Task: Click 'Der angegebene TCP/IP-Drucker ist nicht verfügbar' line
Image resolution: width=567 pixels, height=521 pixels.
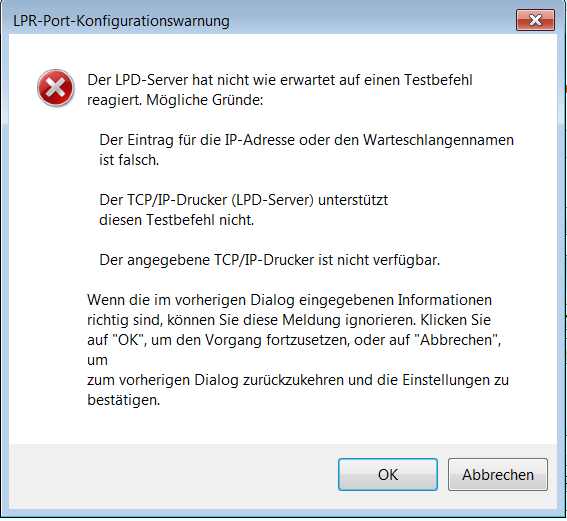Action: [270, 260]
